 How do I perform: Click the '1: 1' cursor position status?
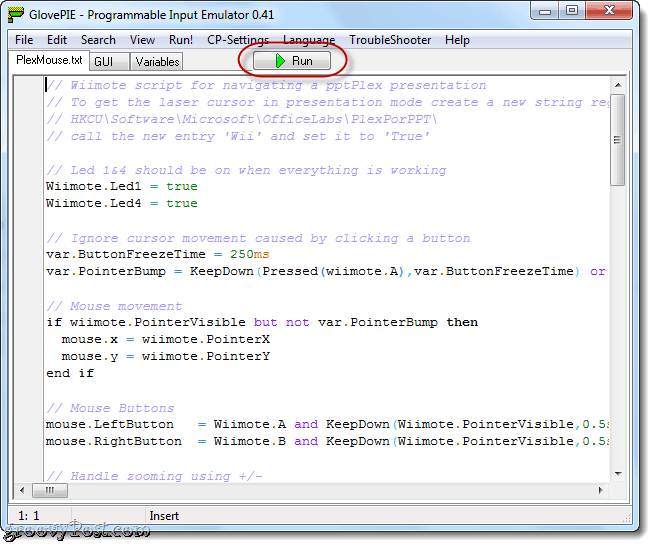pyautogui.click(x=29, y=516)
